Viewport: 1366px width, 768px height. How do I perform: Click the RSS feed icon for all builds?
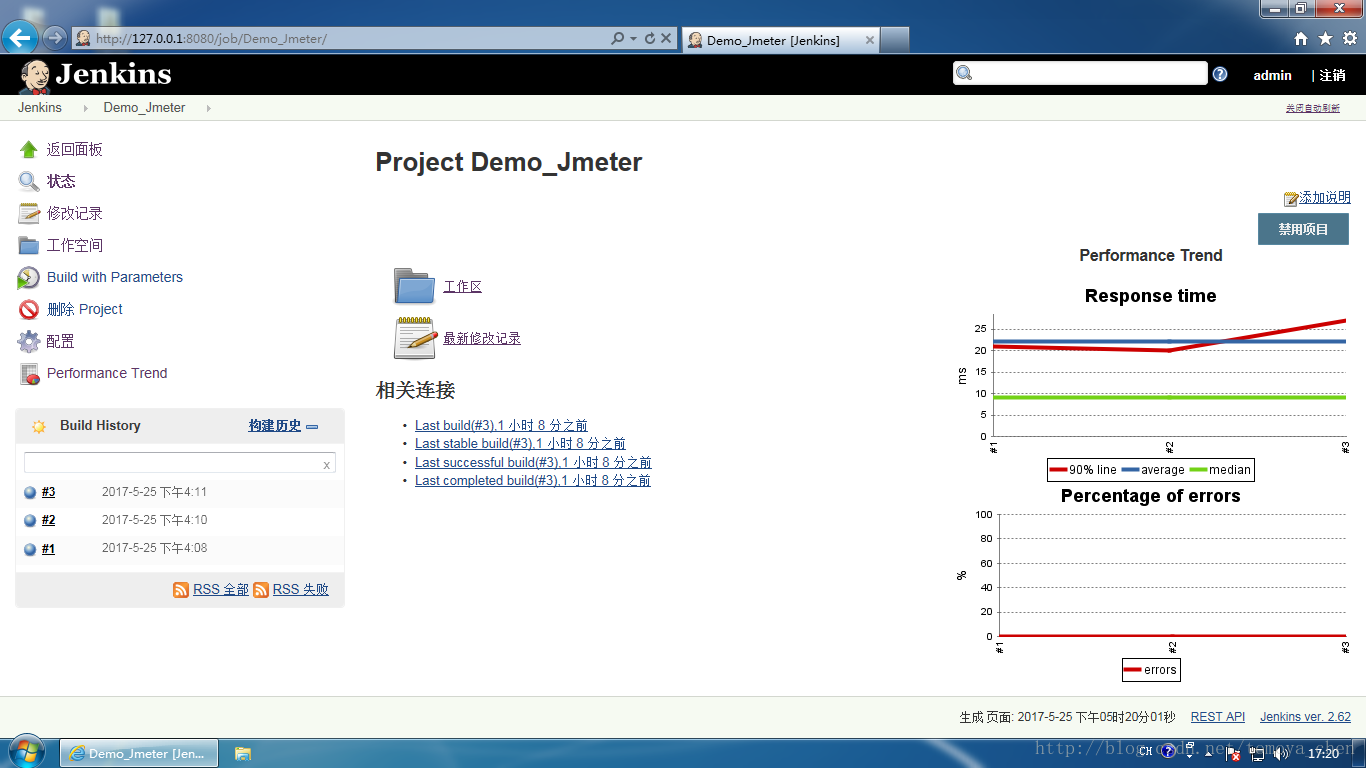(x=181, y=590)
